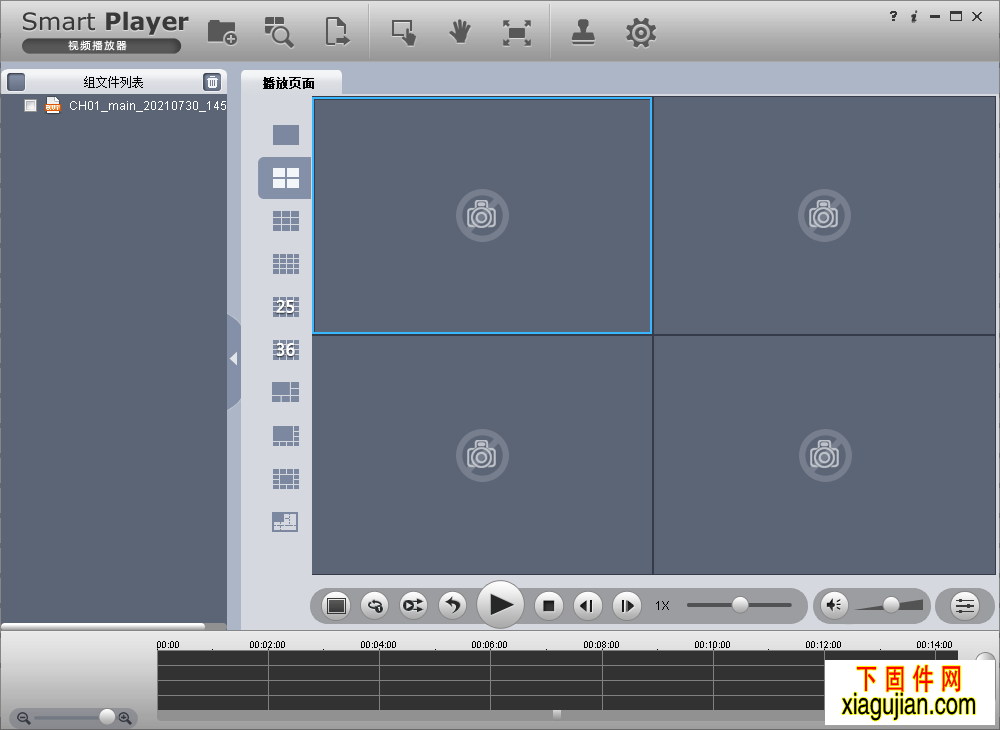Select the bottom-right video window
This screenshot has width=1000, height=730.
tap(825, 455)
